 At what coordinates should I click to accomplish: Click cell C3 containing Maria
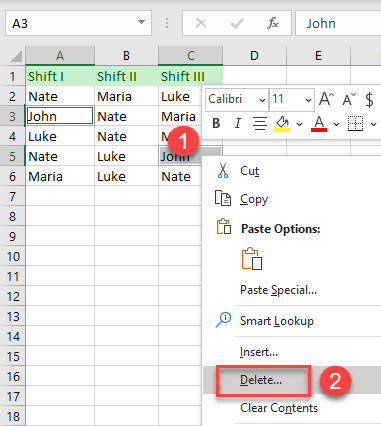(x=180, y=116)
